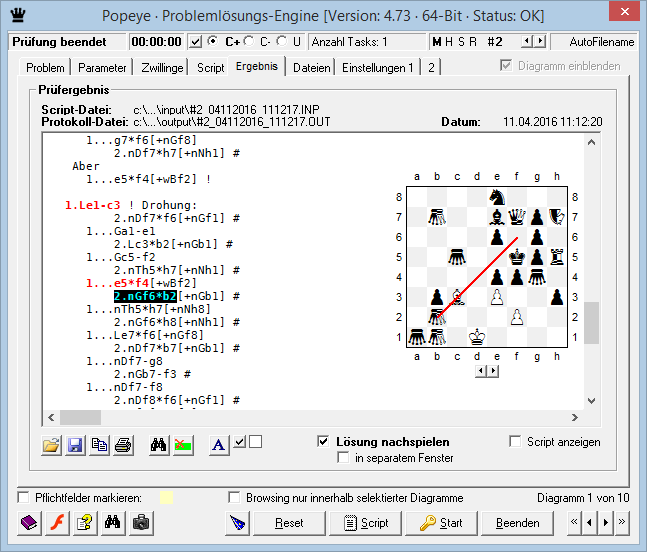This screenshot has height=552, width=647.
Task: Step back one move under the board
Action: pyautogui.click(x=481, y=371)
